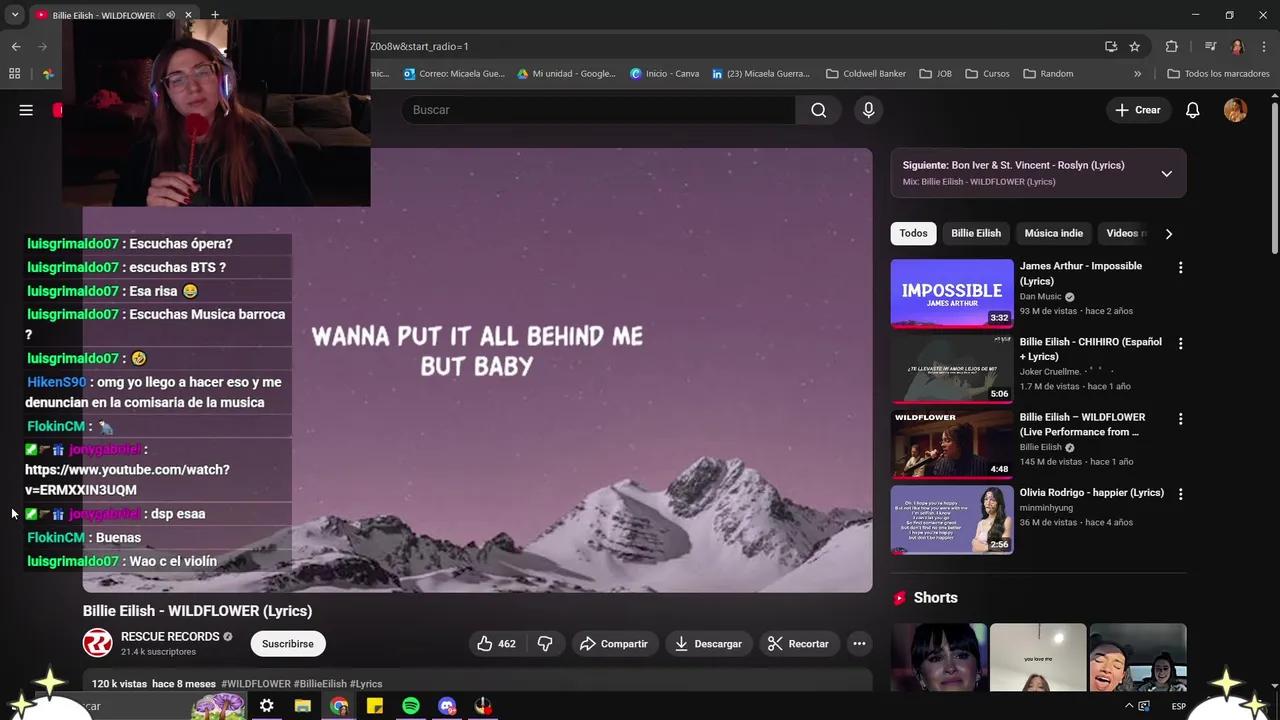Select the Todos filter chip
The width and height of the screenshot is (1280, 720).
(913, 233)
